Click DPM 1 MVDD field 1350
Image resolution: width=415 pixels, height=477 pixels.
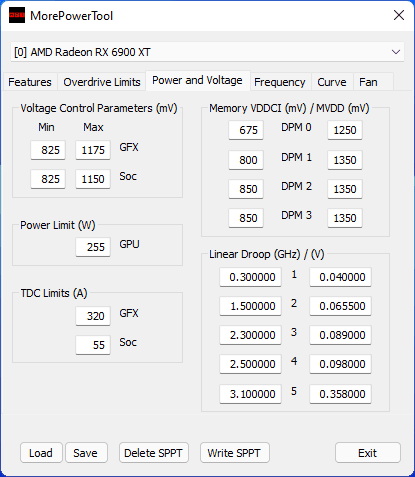click(345, 160)
